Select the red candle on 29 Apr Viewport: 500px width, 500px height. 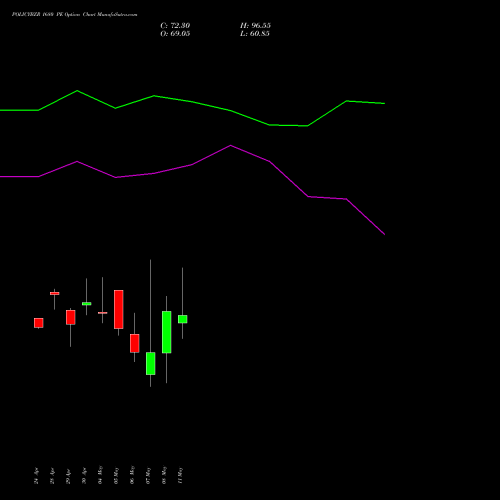pyautogui.click(x=71, y=317)
